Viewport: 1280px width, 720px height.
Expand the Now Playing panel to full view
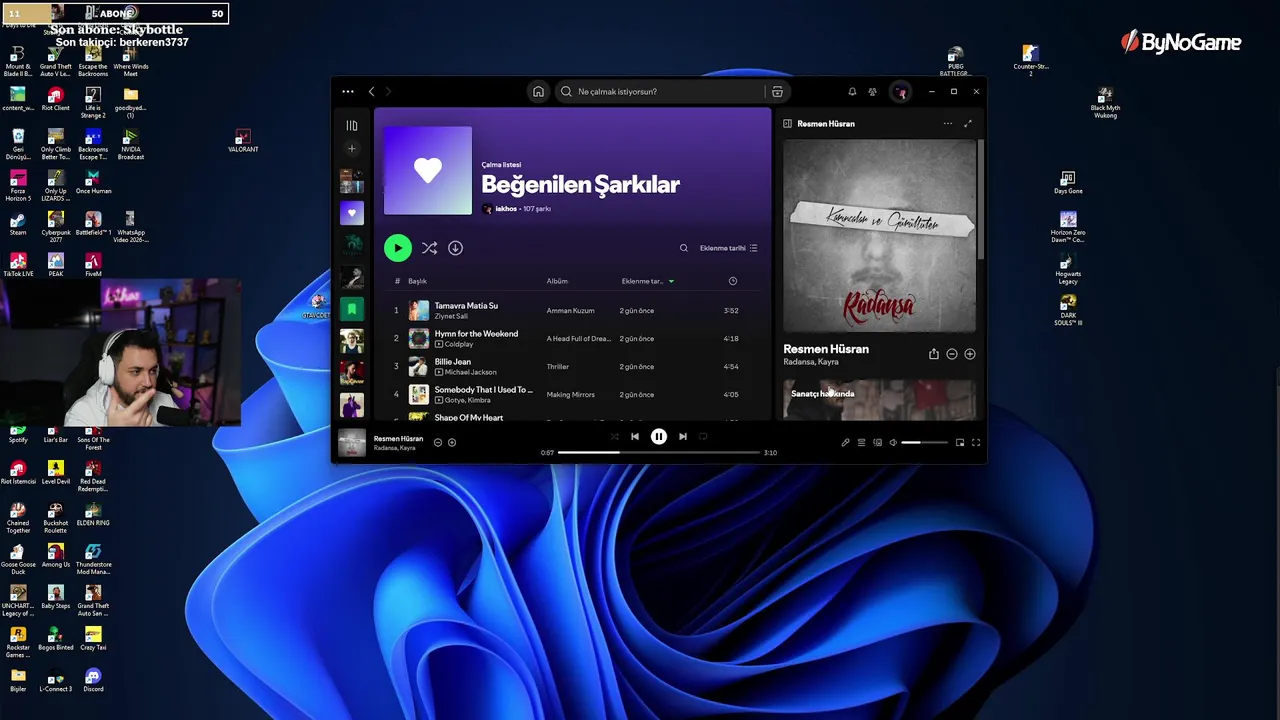(968, 124)
